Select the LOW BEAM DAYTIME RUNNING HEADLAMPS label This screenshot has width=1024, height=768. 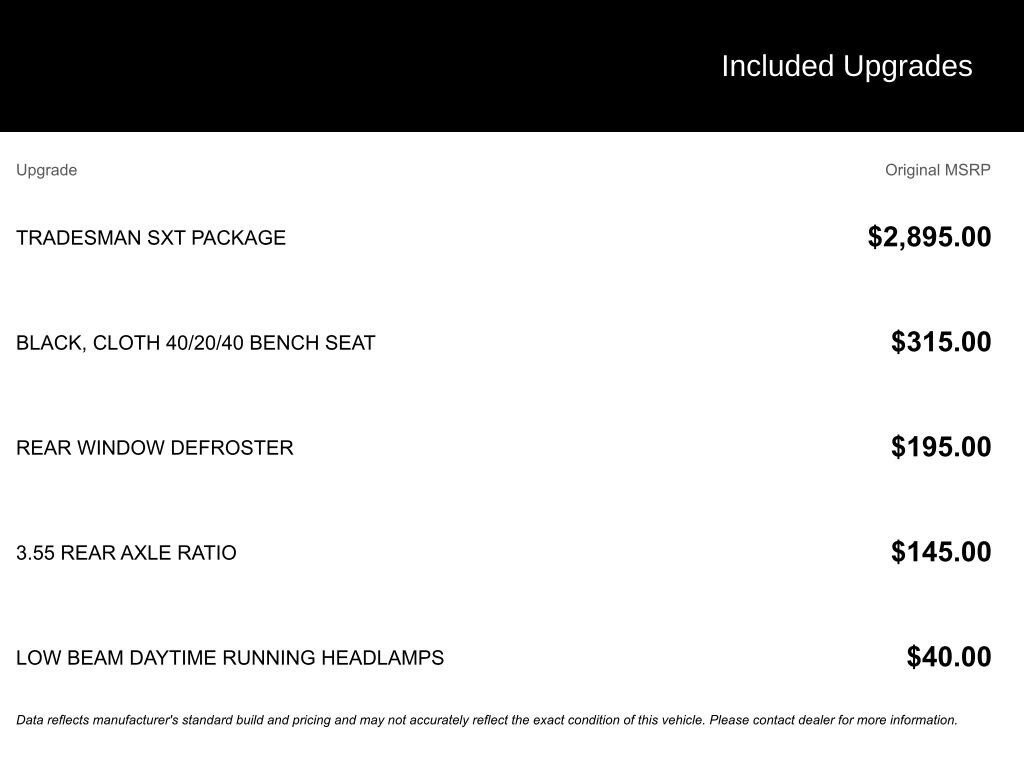[230, 658]
